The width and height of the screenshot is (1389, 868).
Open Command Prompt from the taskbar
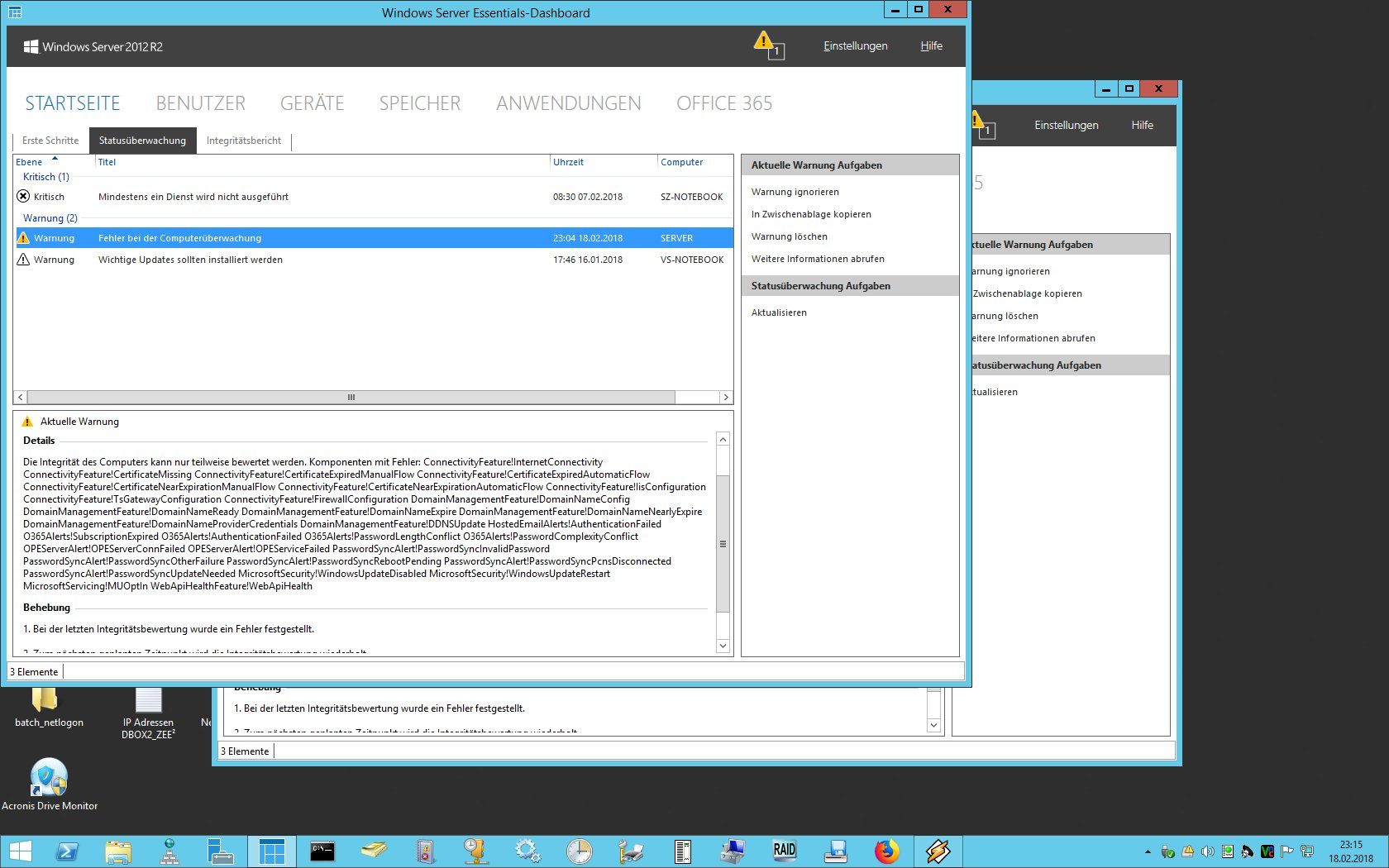(322, 851)
